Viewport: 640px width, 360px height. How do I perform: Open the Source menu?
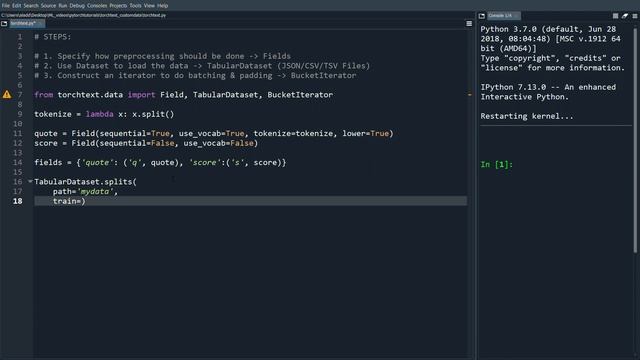tap(48, 6)
